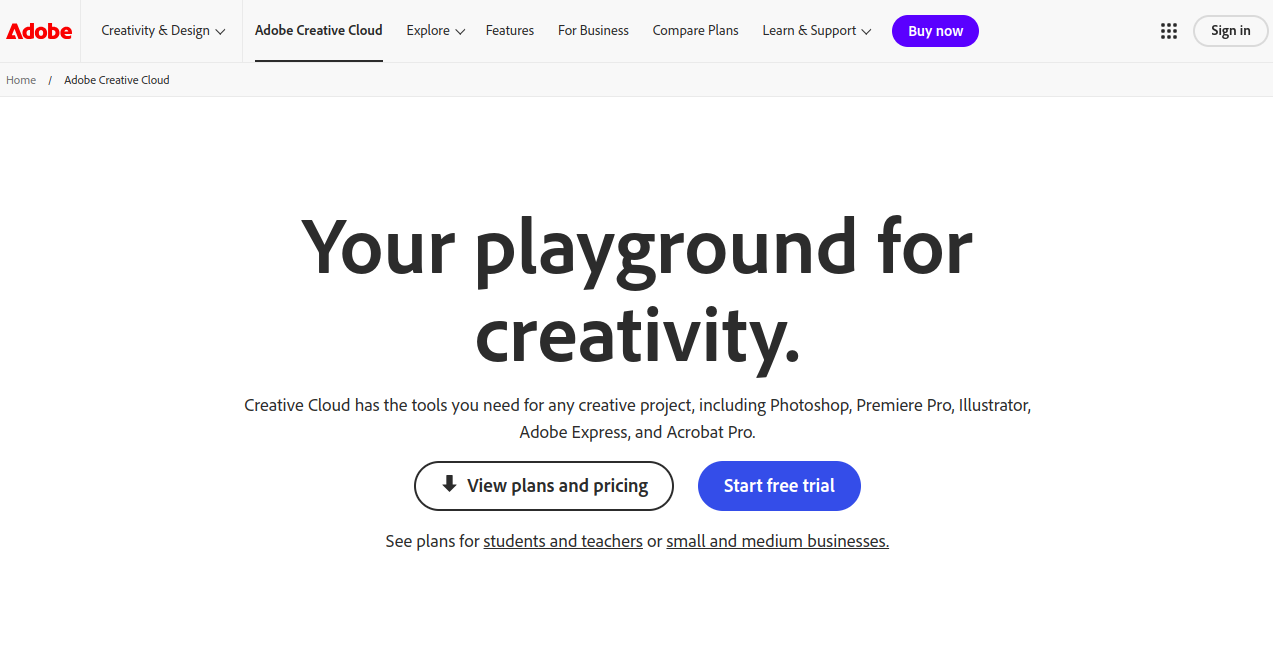The height and width of the screenshot is (667, 1273).
Task: Follow the students and teachers link
Action: tap(563, 541)
